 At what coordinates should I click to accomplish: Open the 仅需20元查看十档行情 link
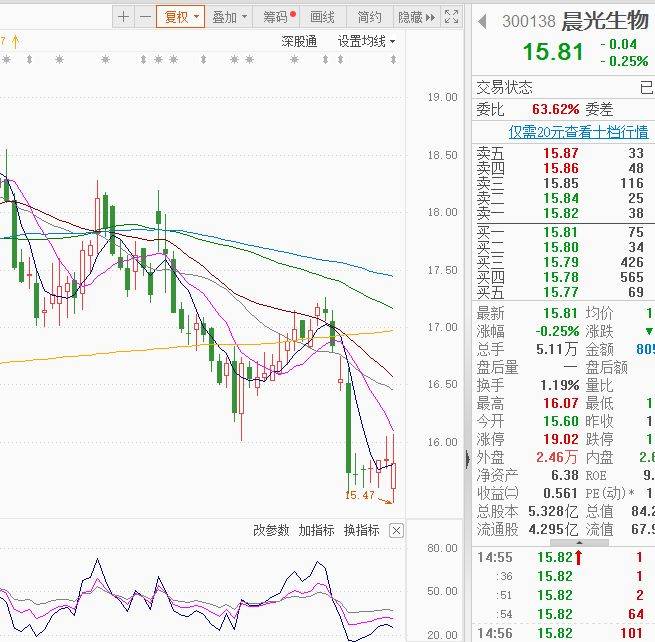[580, 132]
